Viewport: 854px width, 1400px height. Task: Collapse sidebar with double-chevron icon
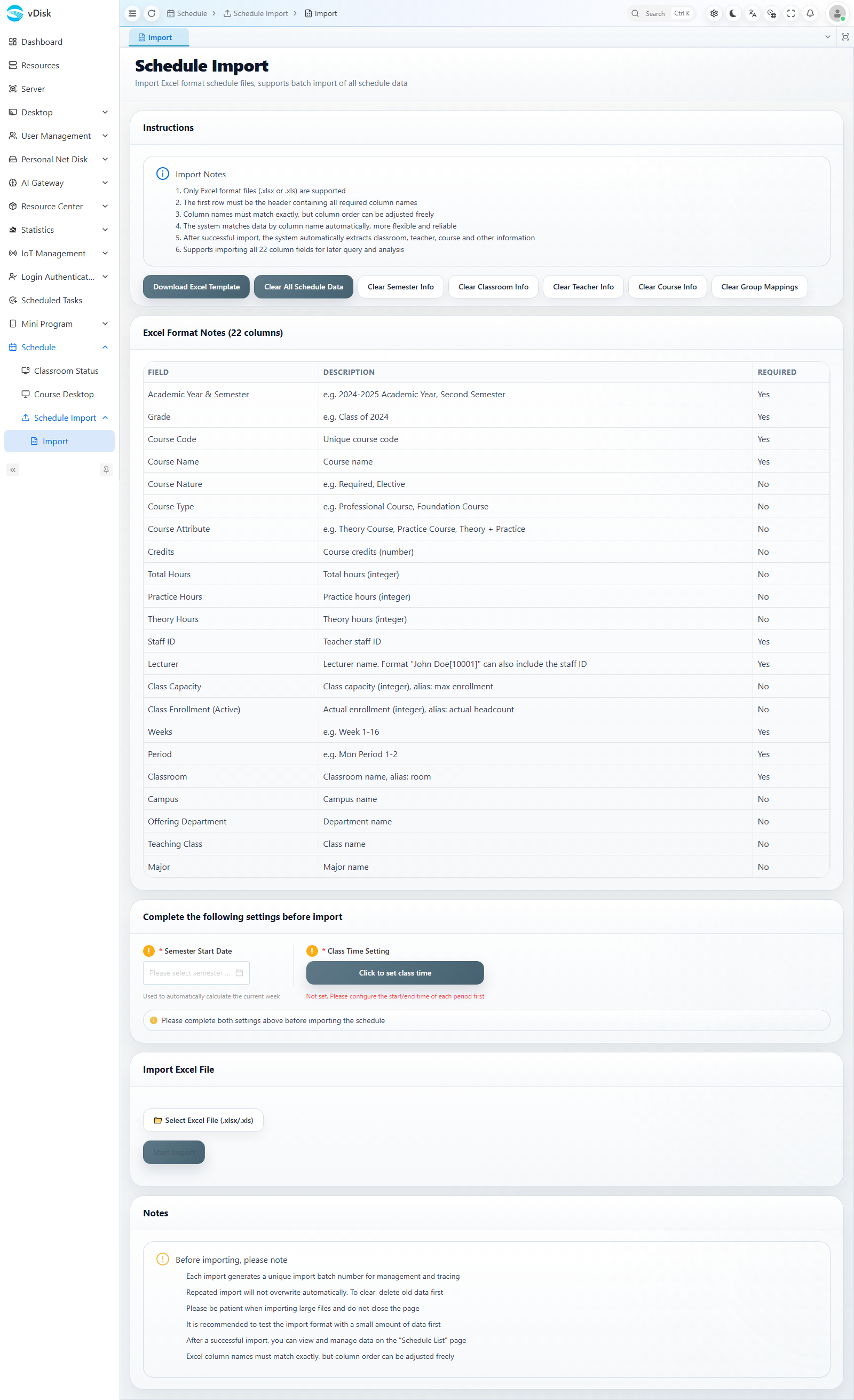[x=13, y=470]
